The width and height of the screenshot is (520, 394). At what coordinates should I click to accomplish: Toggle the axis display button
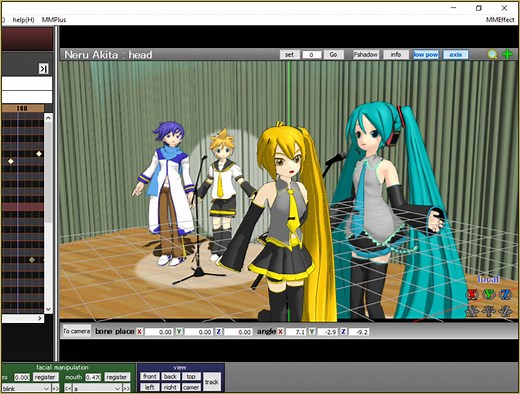(455, 54)
